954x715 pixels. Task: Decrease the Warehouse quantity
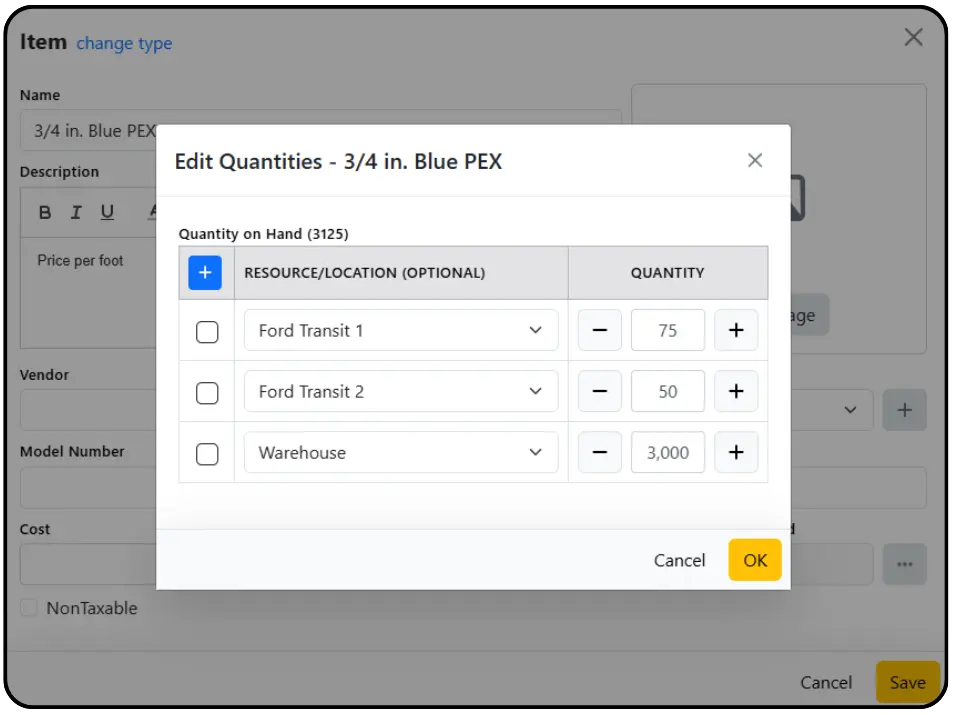point(599,451)
